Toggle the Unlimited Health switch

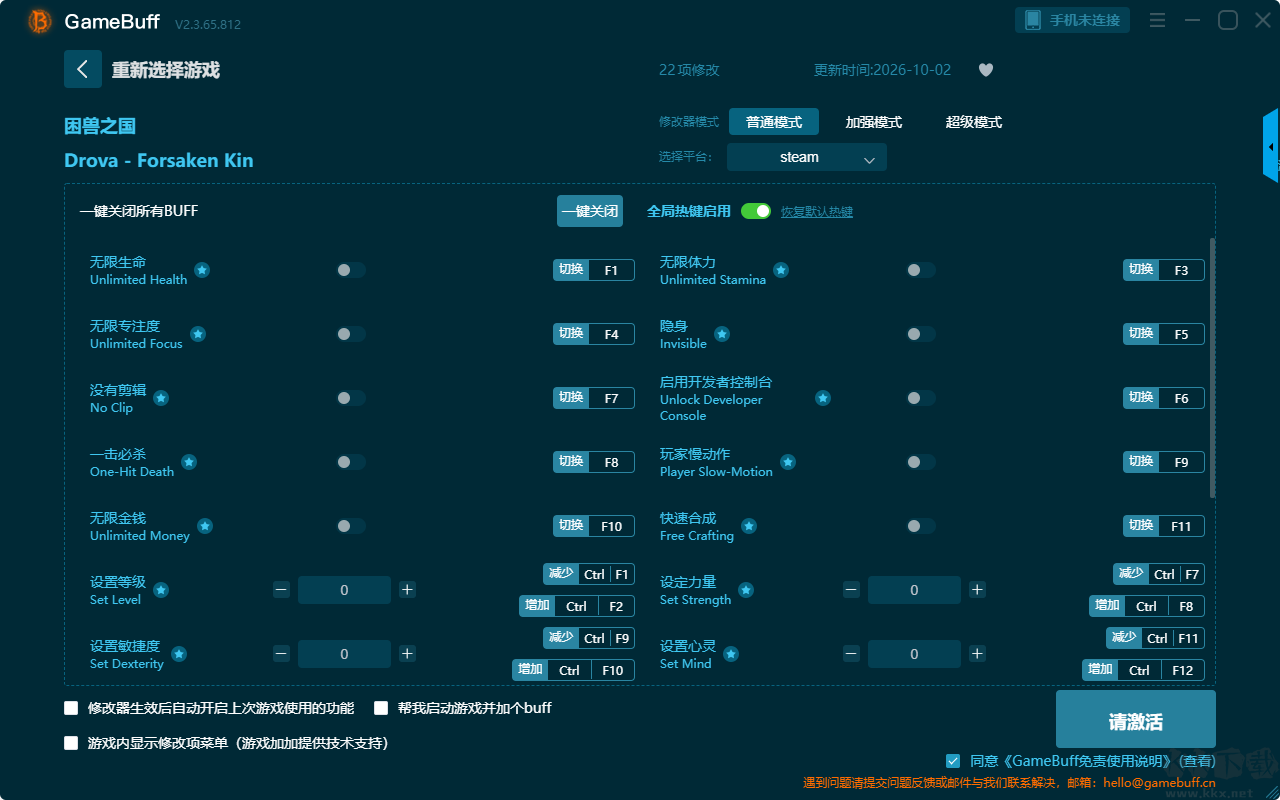pyautogui.click(x=351, y=270)
